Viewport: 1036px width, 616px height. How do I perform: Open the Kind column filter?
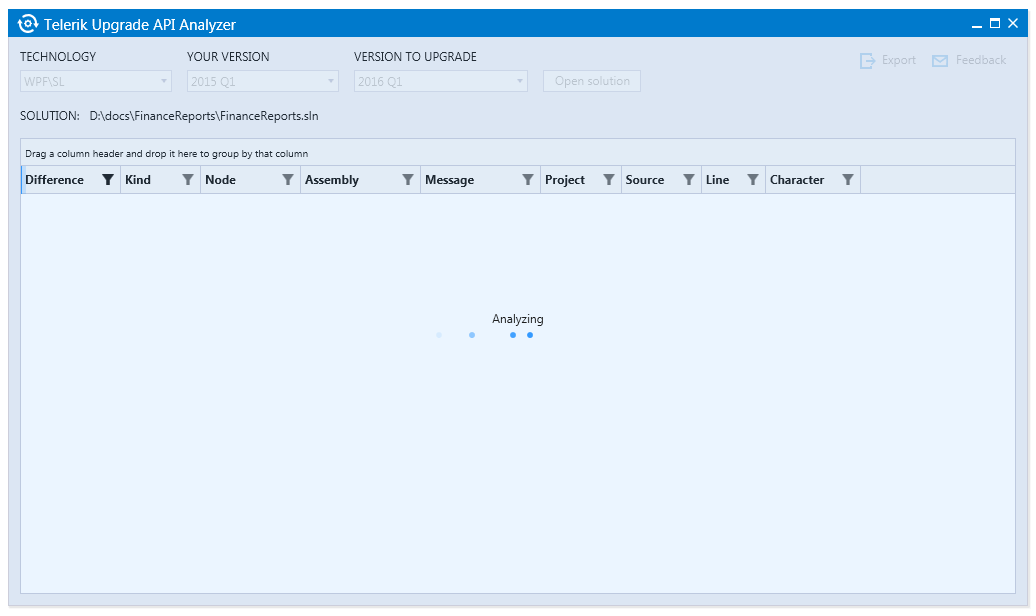coord(188,180)
